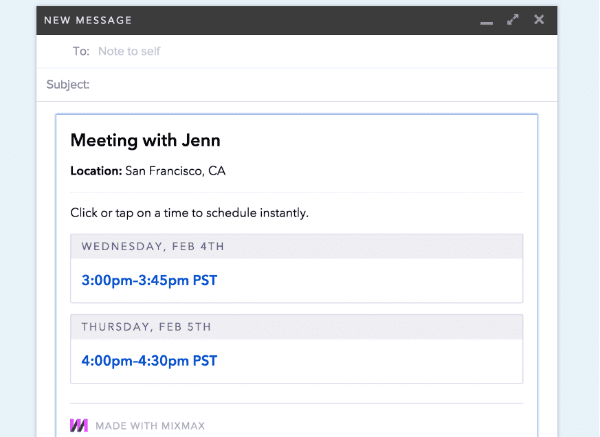Click the Mixmax logo icon

79,425
